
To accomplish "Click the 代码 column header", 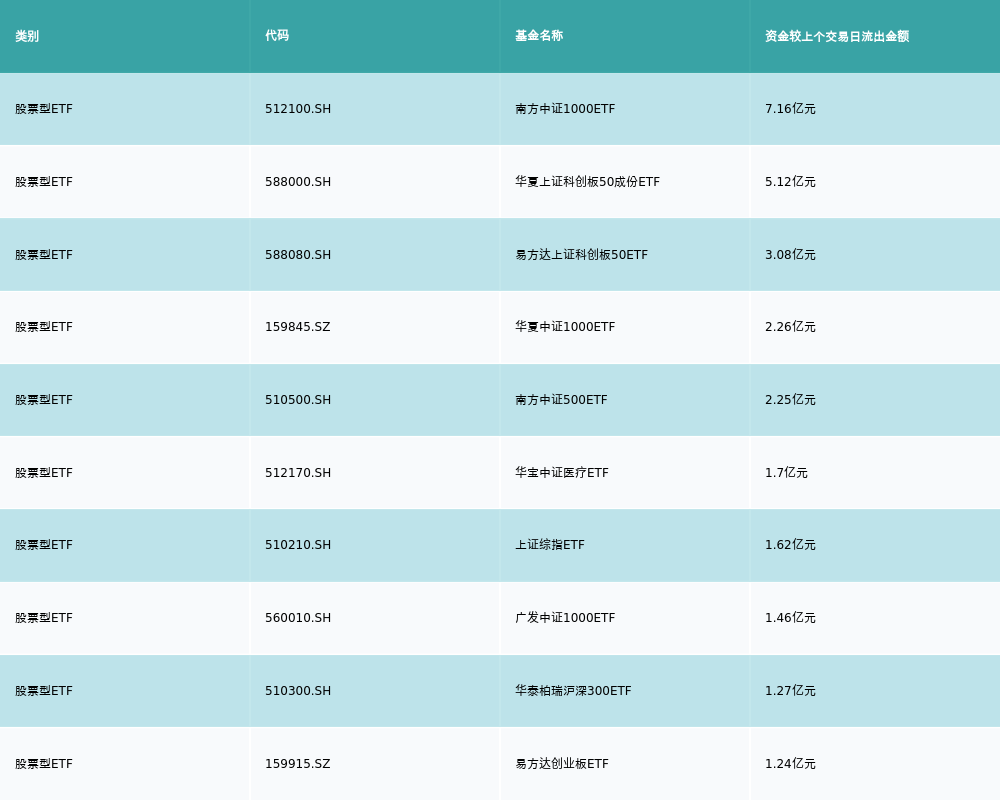I will (277, 36).
